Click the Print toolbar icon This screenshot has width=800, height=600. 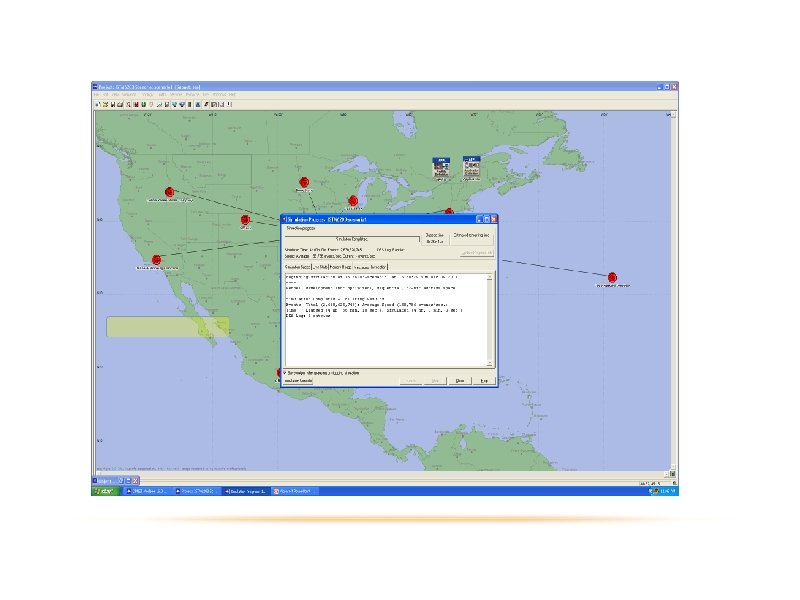pyautogui.click(x=120, y=105)
